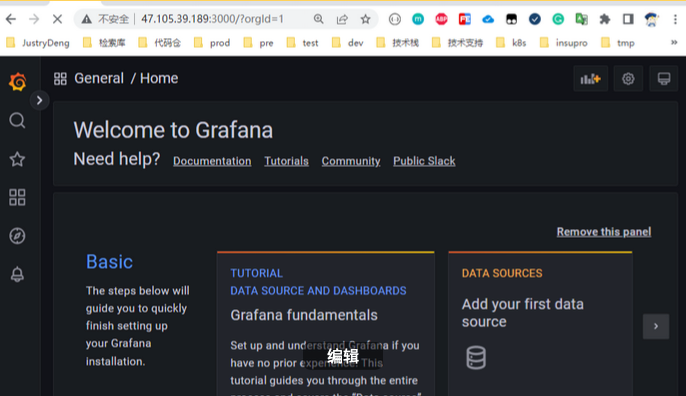The height and width of the screenshot is (396, 686).
Task: Open the Public Slack link
Action: [x=424, y=161]
